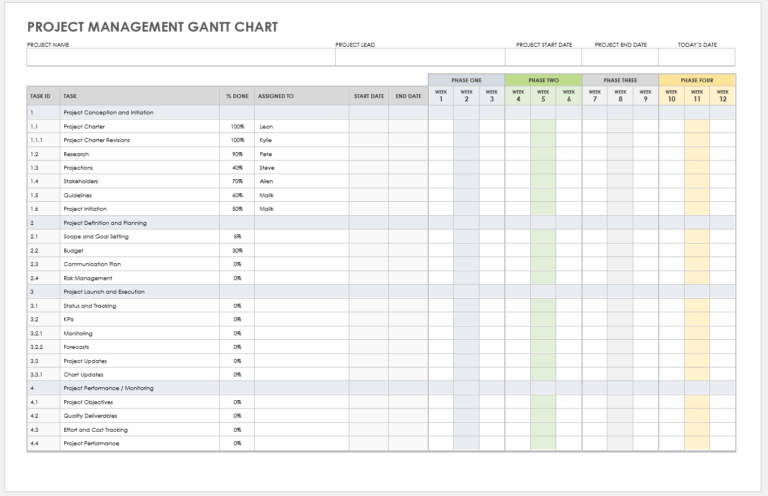The image size is (768, 496).
Task: Click the 90% done cell for Research
Action: pos(237,154)
